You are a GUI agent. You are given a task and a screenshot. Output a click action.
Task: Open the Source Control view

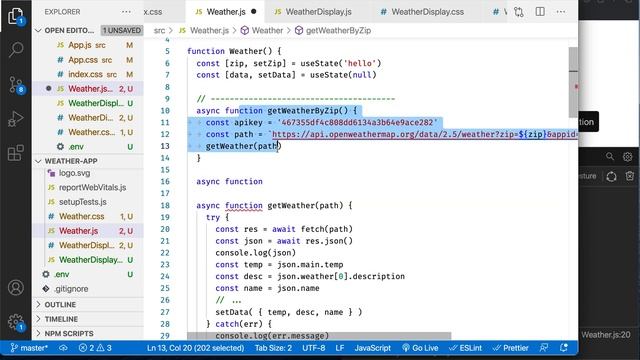[x=16, y=85]
